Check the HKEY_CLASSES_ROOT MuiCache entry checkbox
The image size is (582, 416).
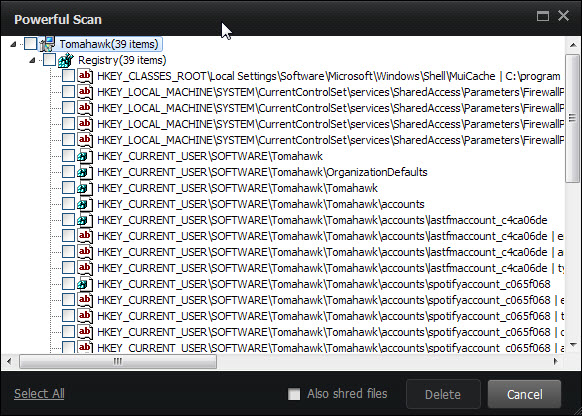pyautogui.click(x=68, y=76)
